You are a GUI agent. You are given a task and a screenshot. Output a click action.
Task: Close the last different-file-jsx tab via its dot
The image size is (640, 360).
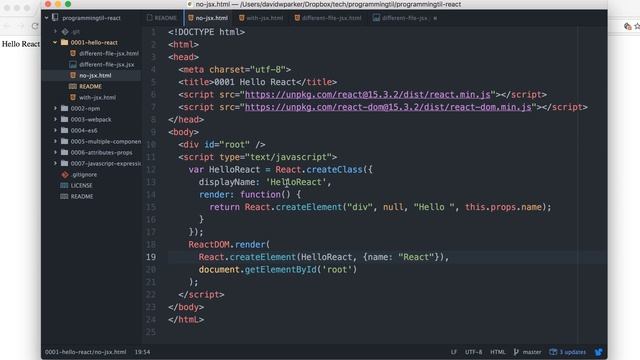pos(435,18)
